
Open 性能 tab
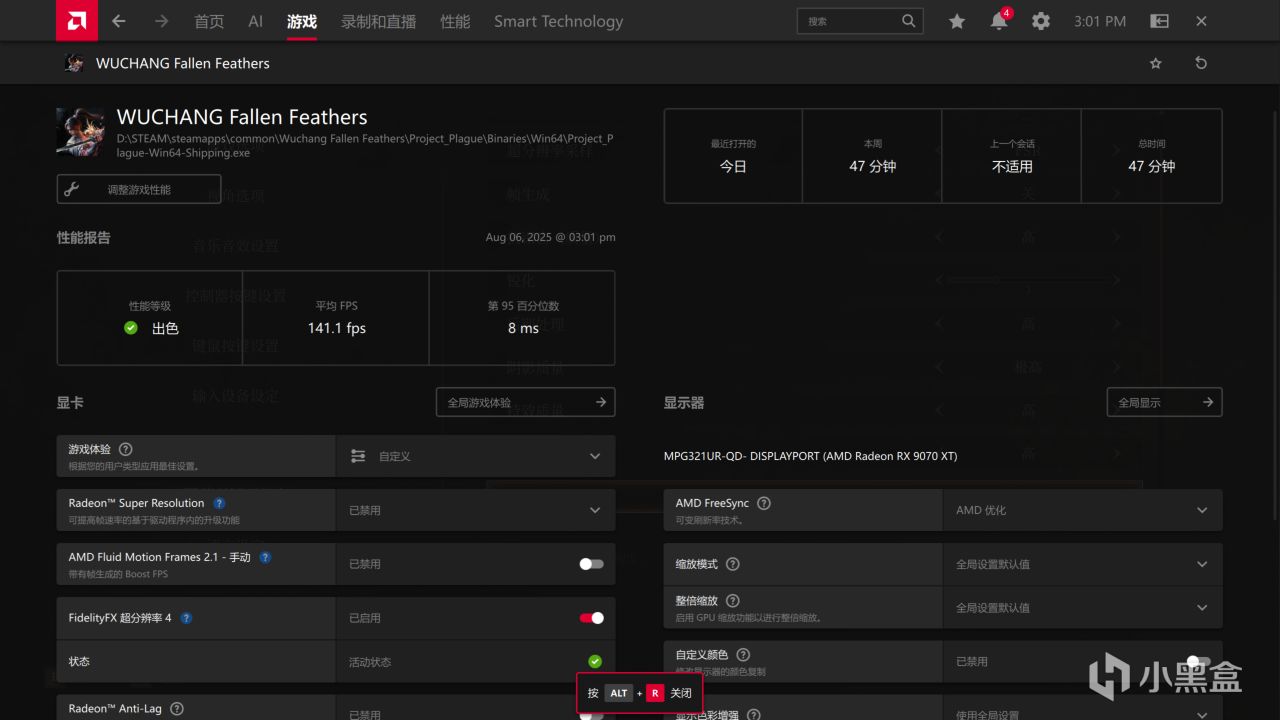pos(455,21)
